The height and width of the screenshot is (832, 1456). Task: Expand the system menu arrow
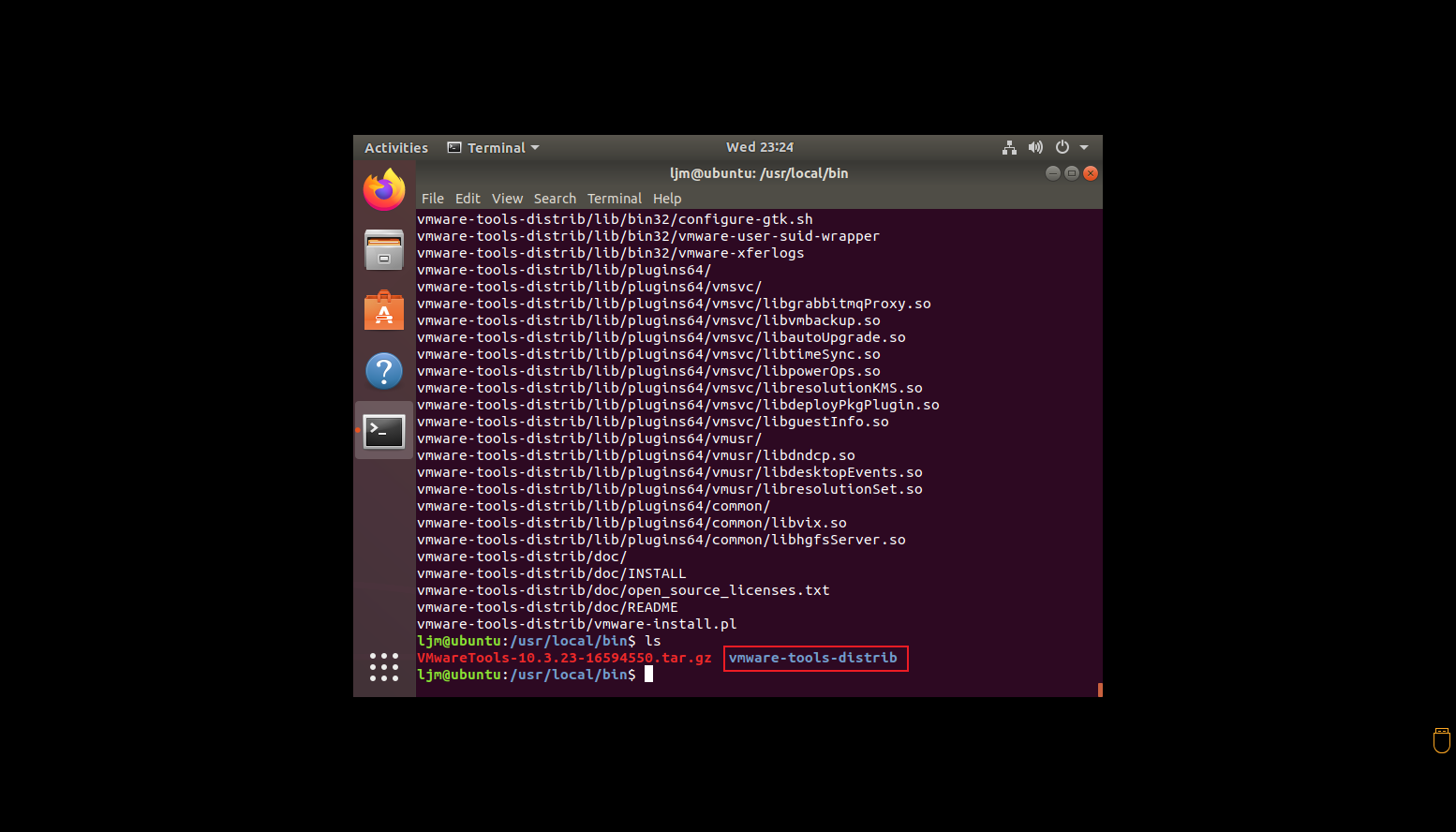click(1084, 147)
